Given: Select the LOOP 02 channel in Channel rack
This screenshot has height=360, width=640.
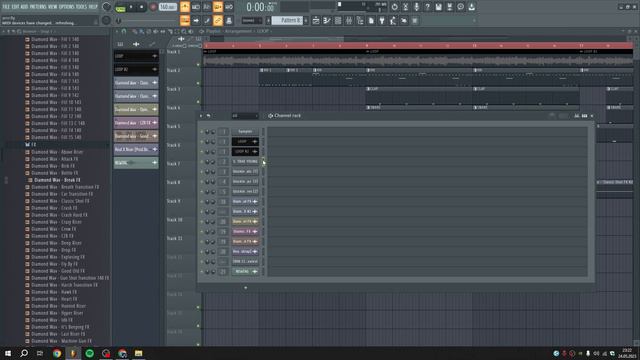Looking at the screenshot, I should point(245,151).
